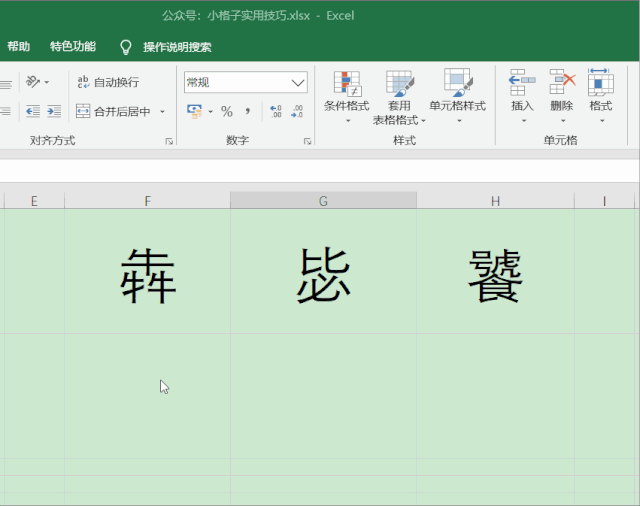Click the 删除 cells icon
This screenshot has height=506, width=640.
[562, 82]
